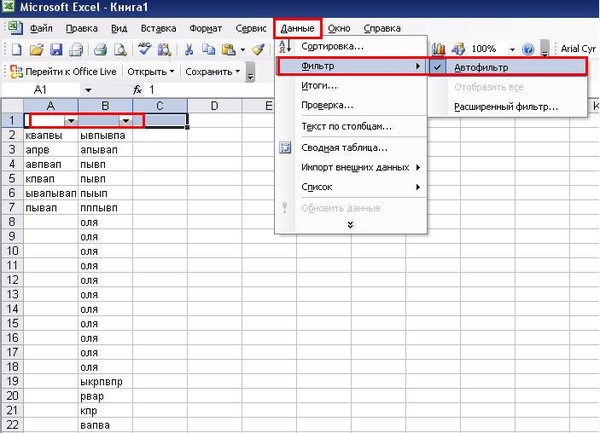Open the Справка menu
Screen dimensions: 600x433
click(x=382, y=28)
